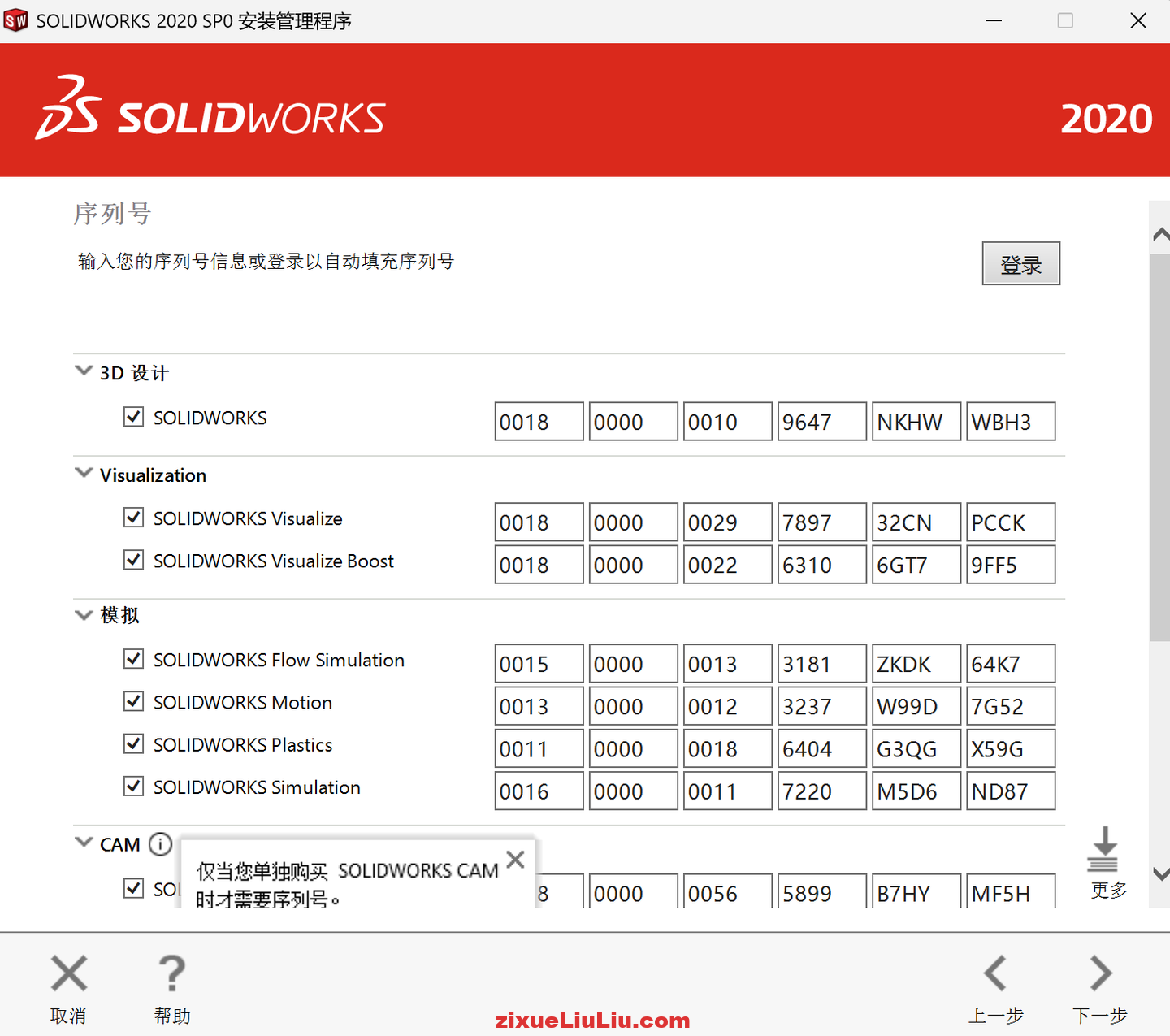Click the Cancel icon at bottom left
This screenshot has height=1036, width=1170.
point(68,973)
